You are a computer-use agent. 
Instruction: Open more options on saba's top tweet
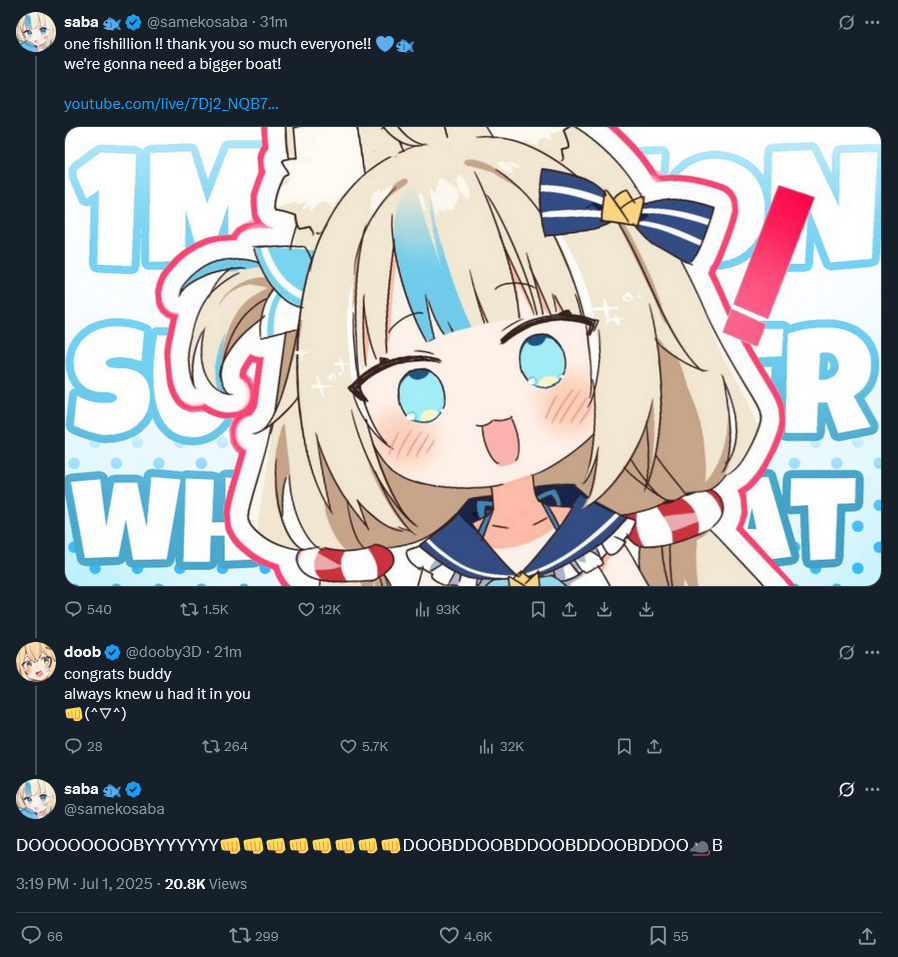(x=872, y=23)
